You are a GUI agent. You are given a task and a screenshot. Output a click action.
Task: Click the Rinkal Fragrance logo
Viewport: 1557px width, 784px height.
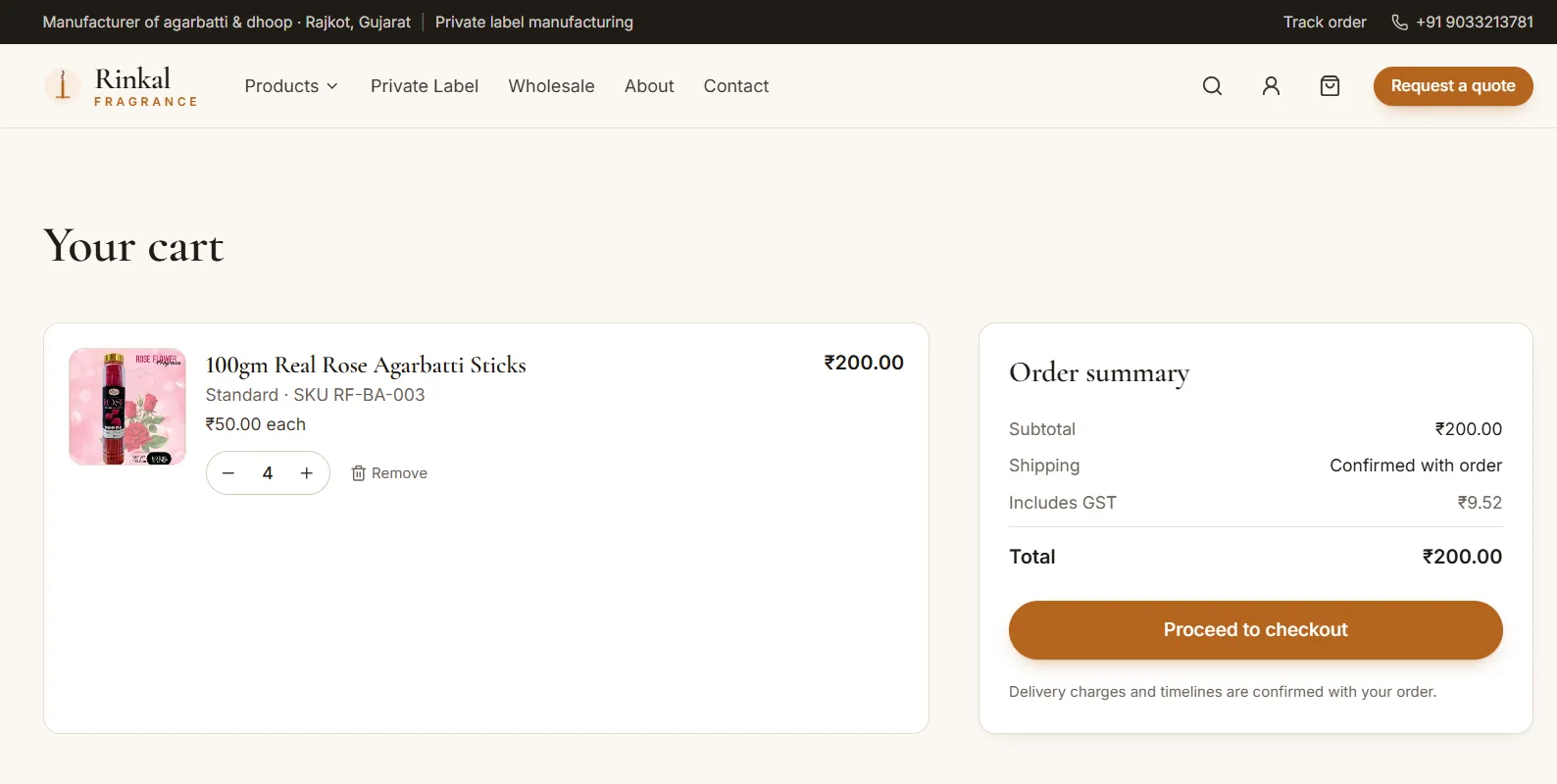[x=122, y=86]
